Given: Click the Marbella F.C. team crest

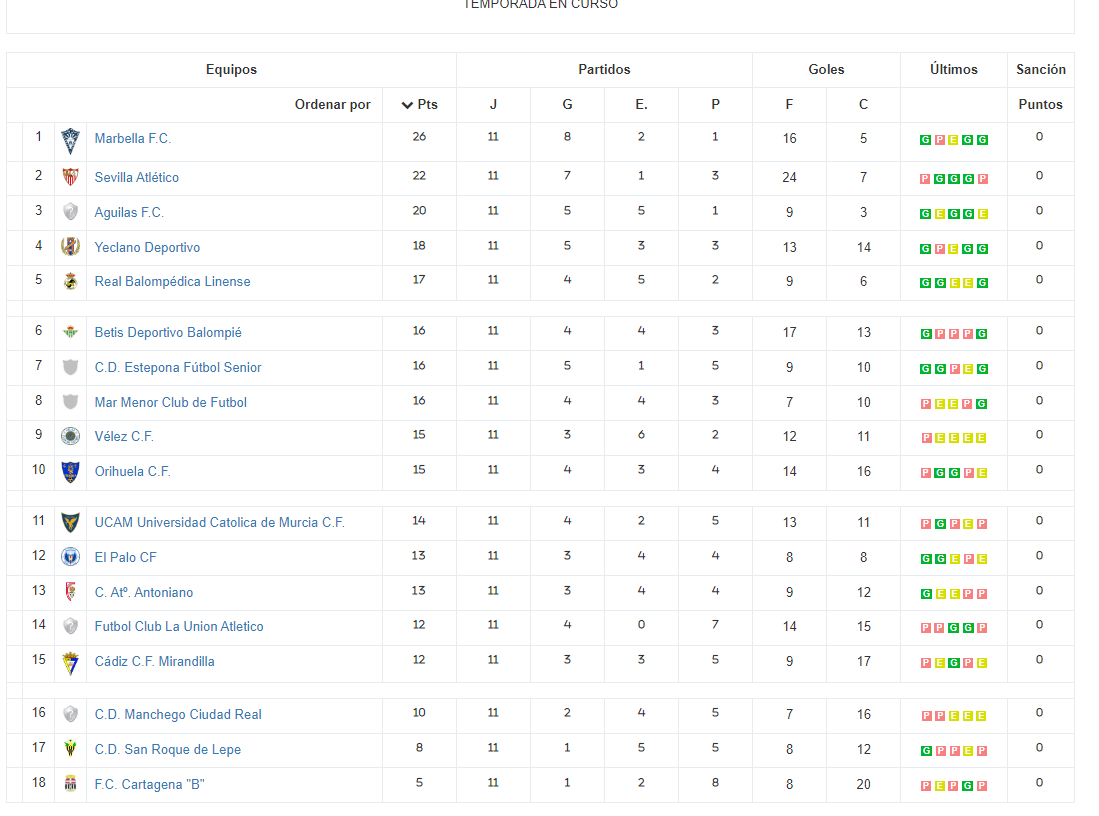Looking at the screenshot, I should (70, 141).
